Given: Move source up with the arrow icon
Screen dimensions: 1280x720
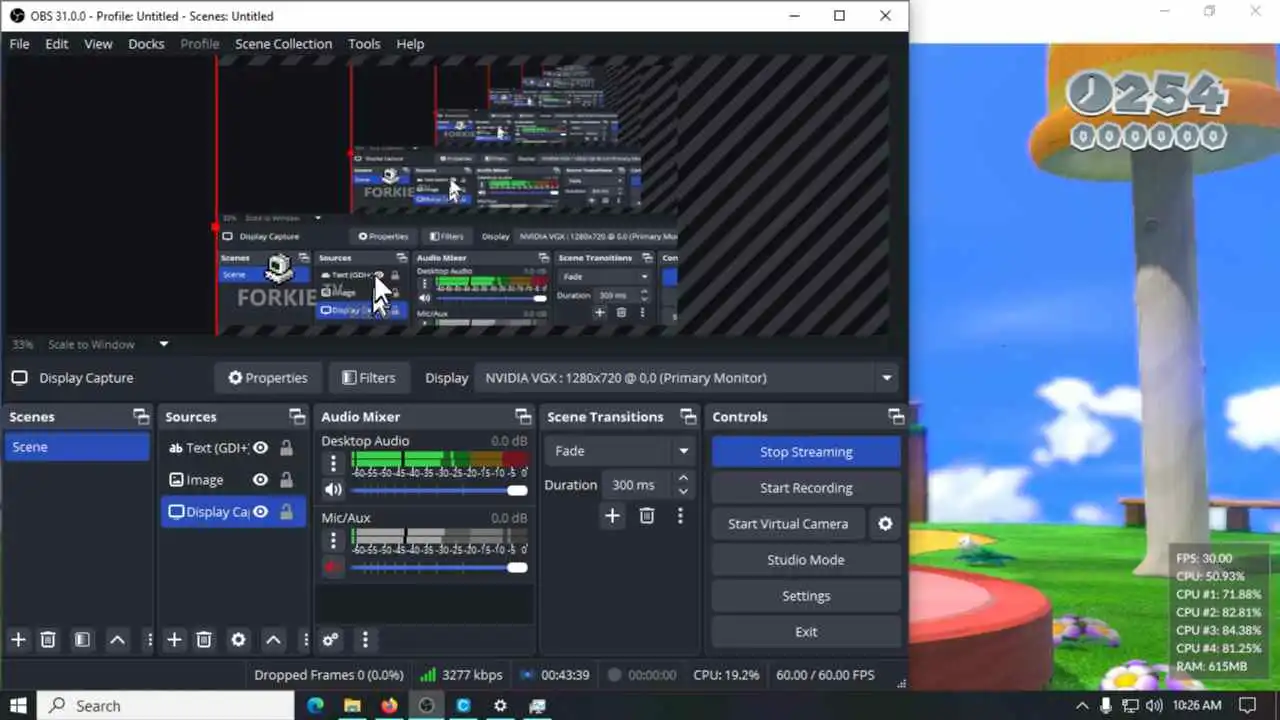Looking at the screenshot, I should click(x=273, y=640).
